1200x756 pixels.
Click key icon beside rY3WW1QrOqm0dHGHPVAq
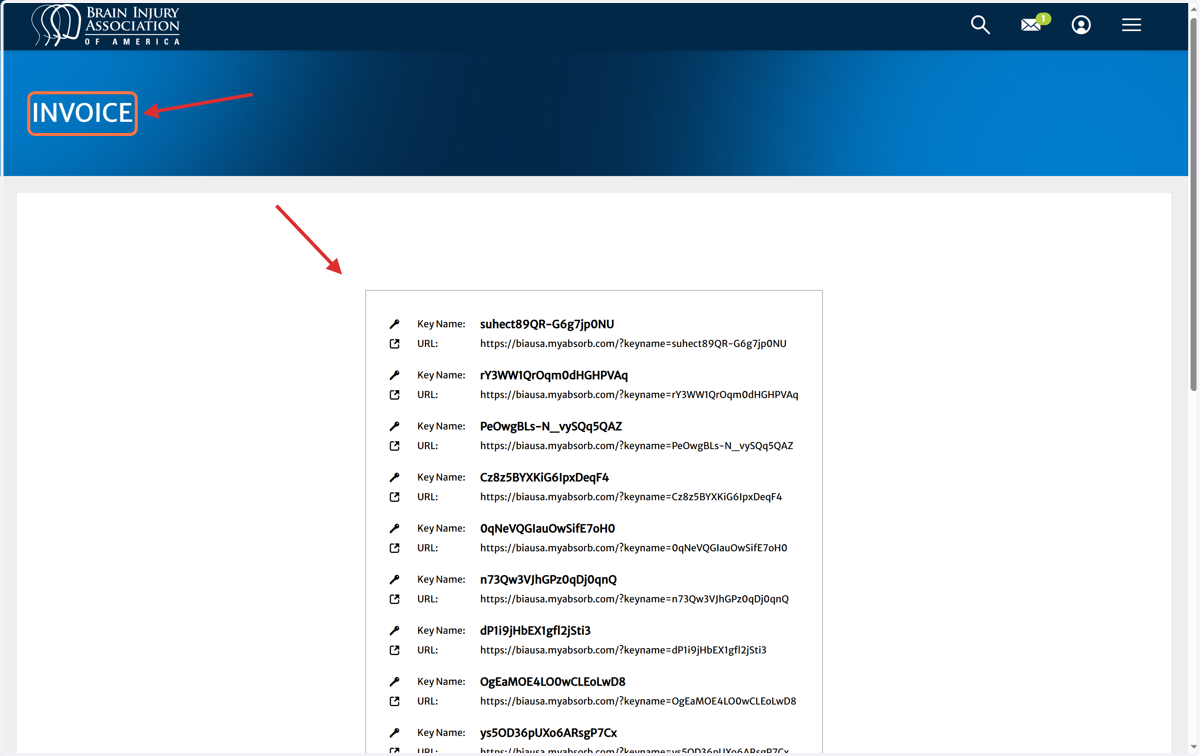pyautogui.click(x=394, y=375)
